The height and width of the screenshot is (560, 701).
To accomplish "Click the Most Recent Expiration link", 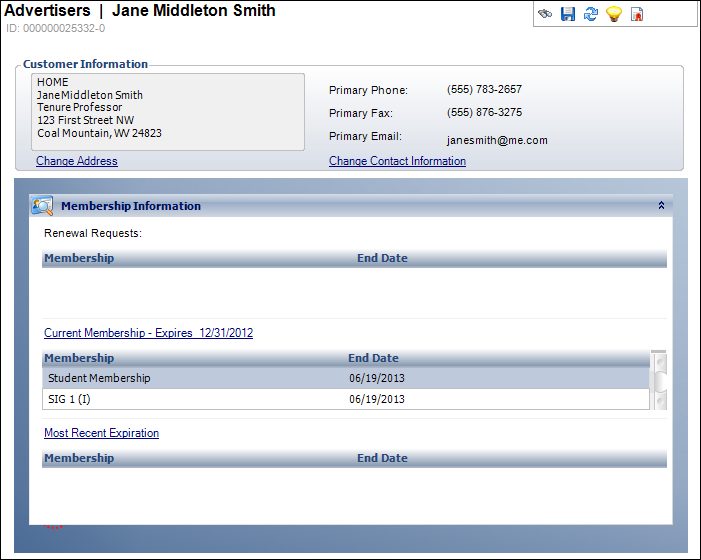I will [x=101, y=433].
